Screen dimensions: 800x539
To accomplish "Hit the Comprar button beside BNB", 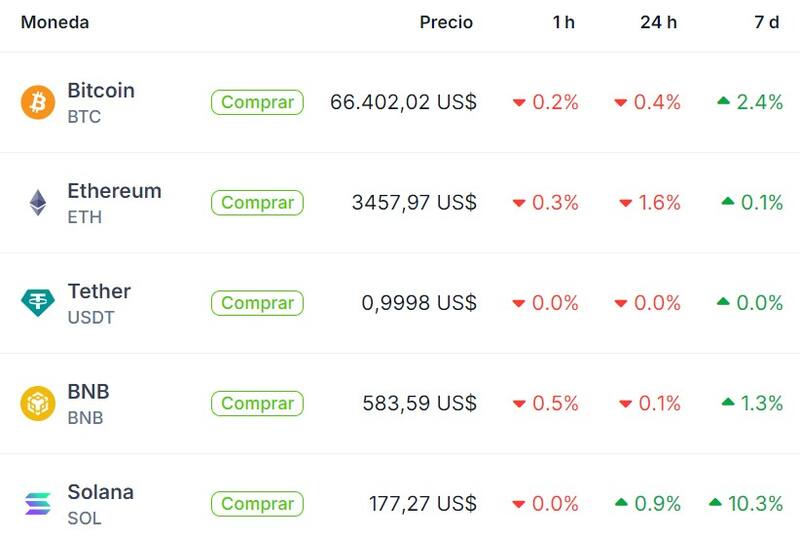I will [257, 403].
